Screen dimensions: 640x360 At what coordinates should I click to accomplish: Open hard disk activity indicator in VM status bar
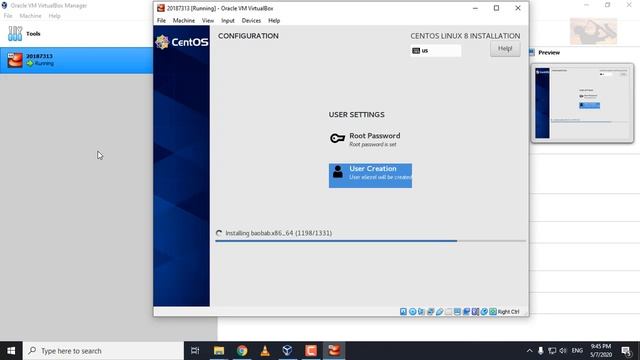point(403,311)
